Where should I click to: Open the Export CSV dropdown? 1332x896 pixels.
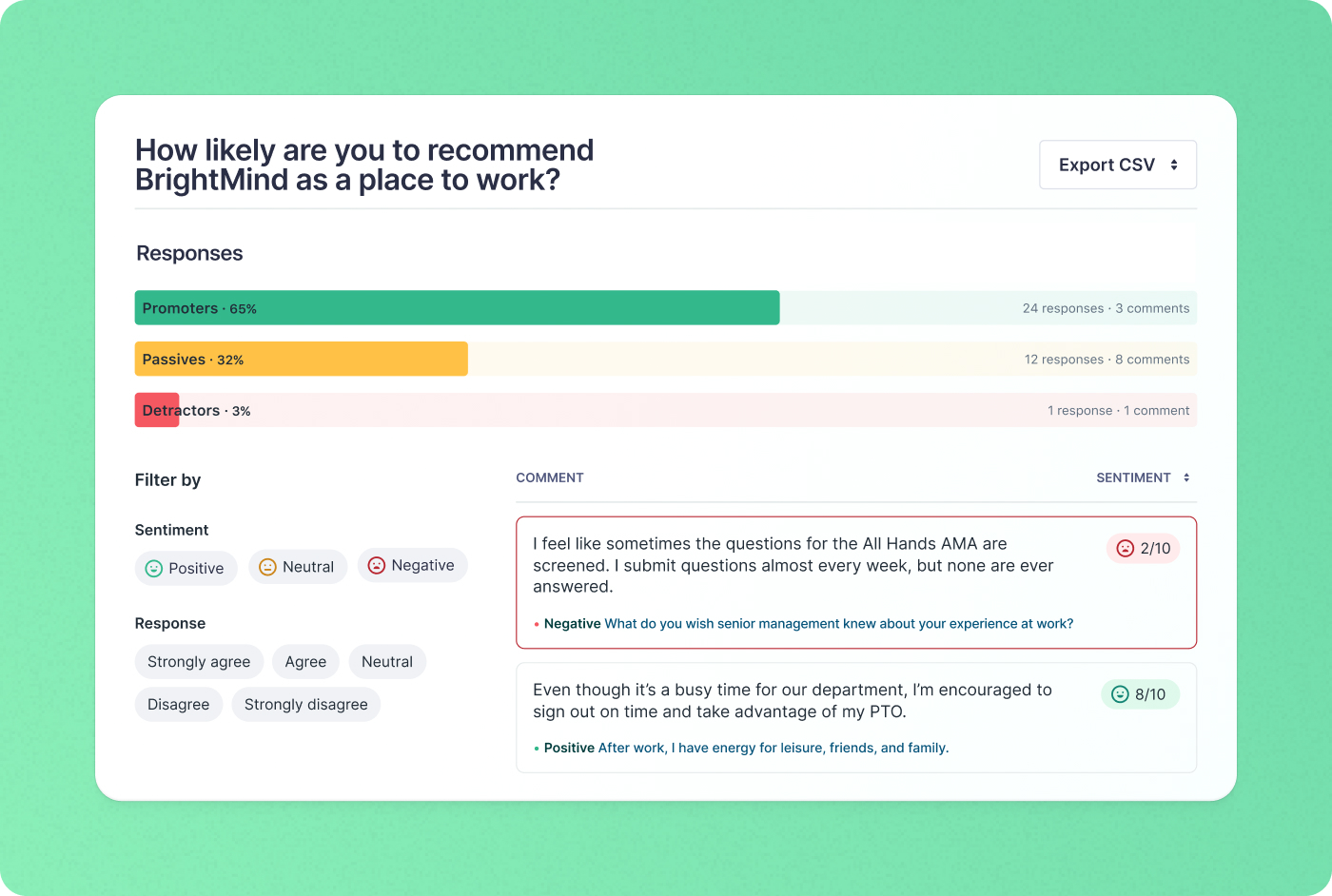tap(1118, 164)
